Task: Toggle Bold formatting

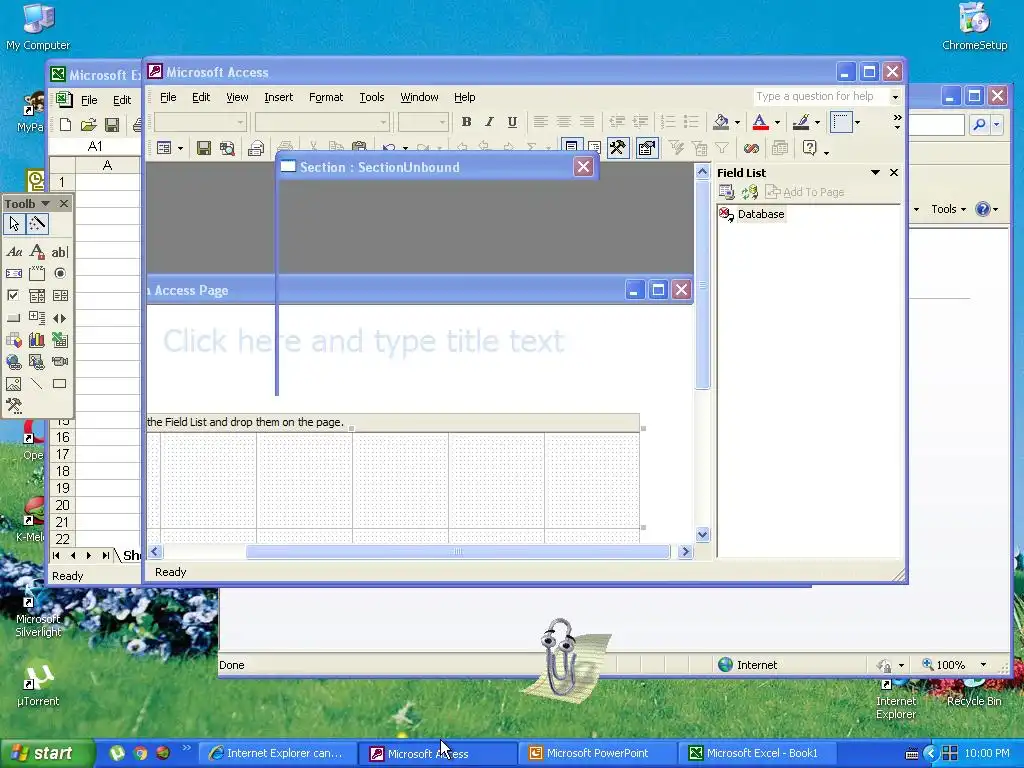Action: [466, 121]
